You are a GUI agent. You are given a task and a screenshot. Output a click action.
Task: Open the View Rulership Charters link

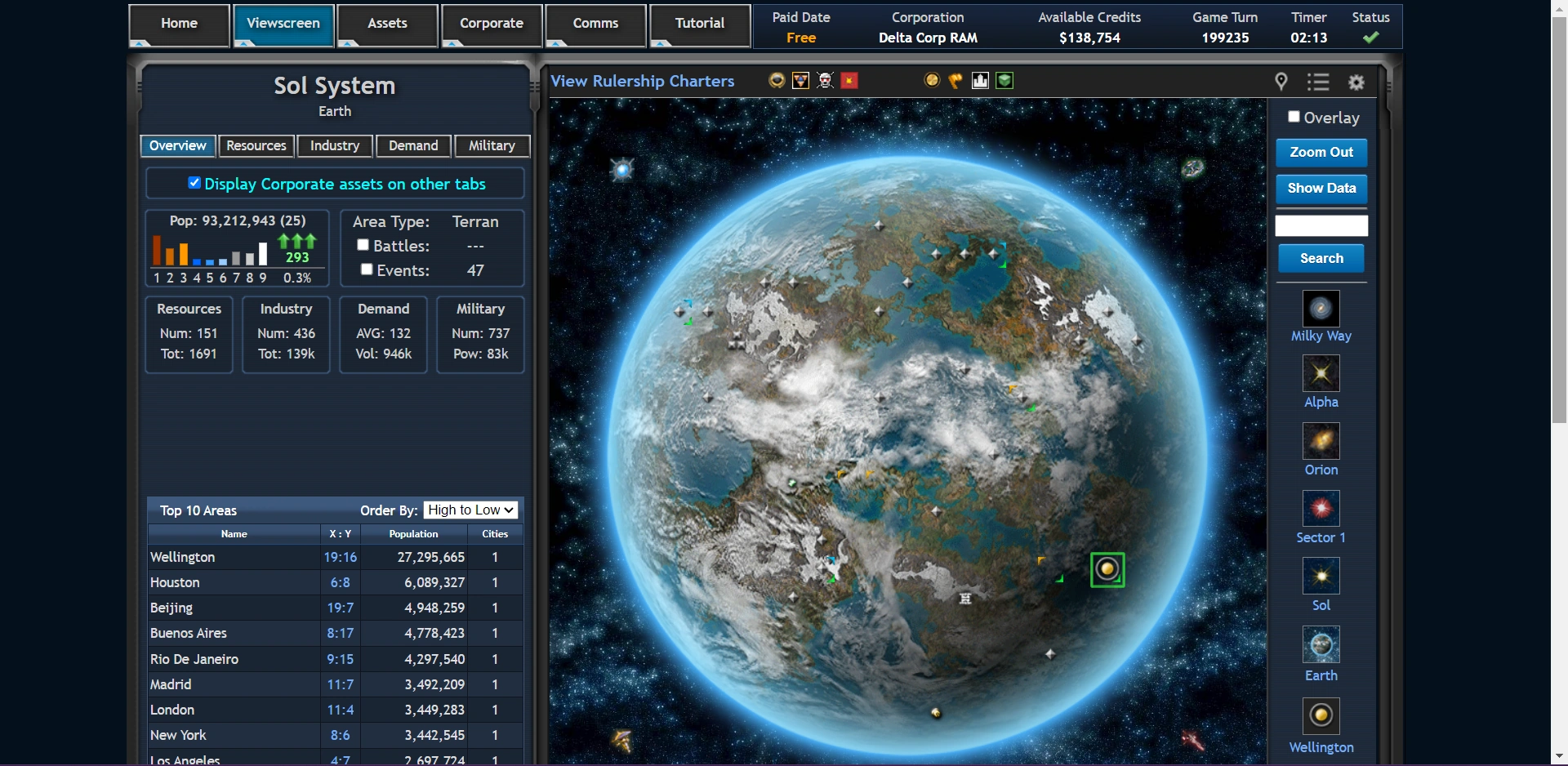pyautogui.click(x=643, y=81)
